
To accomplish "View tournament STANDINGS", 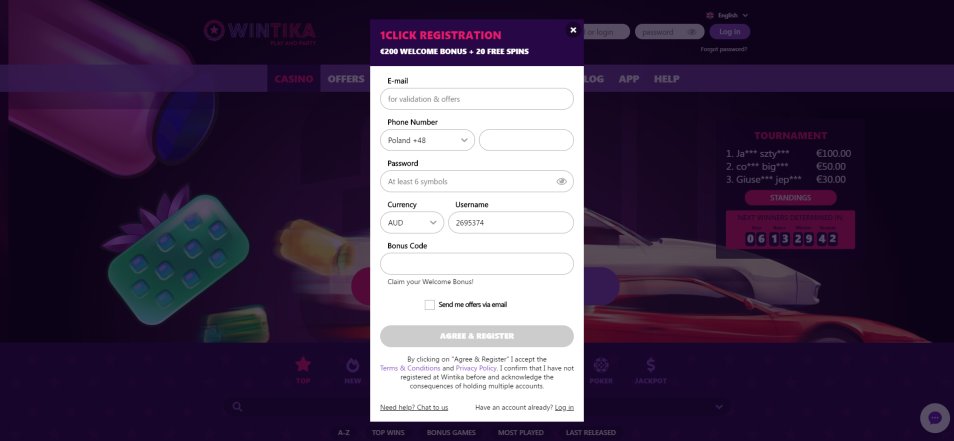I will click(790, 198).
